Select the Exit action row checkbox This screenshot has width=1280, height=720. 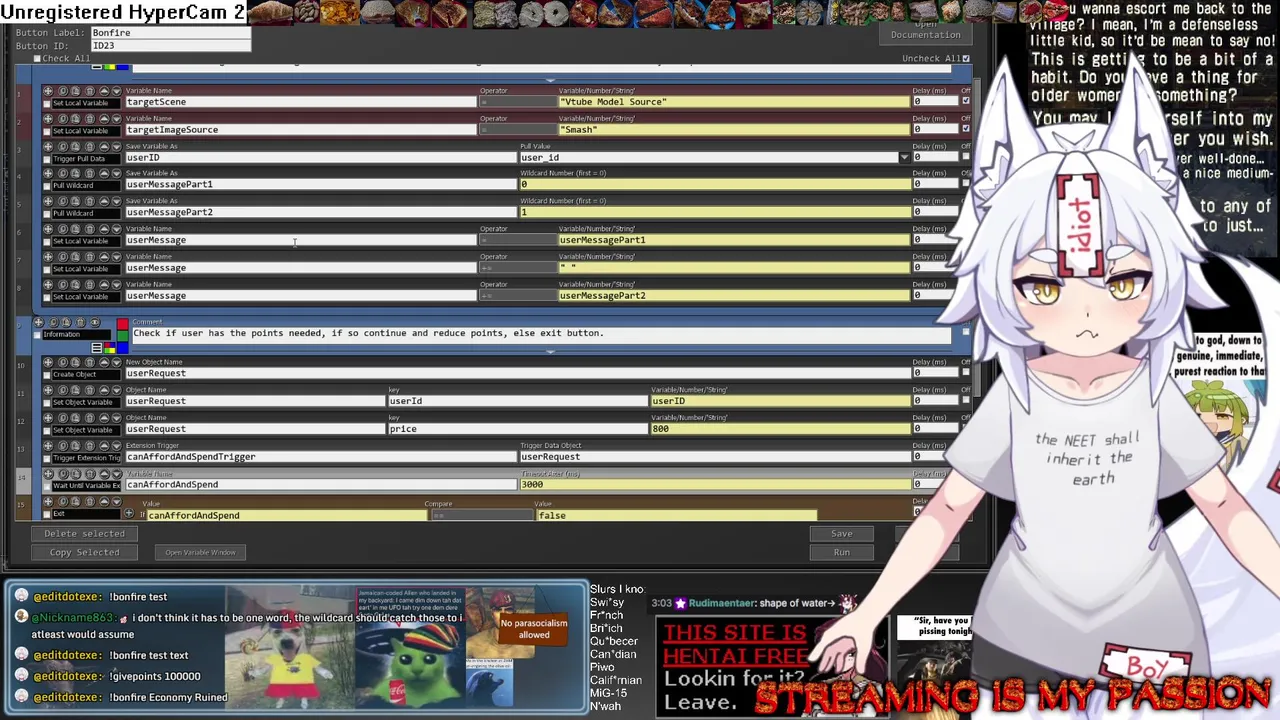coord(46,514)
